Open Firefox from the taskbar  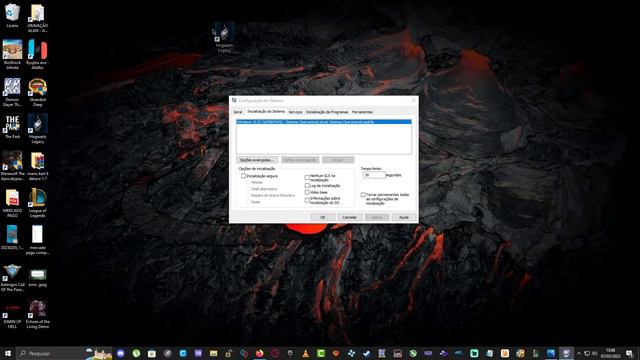[x=259, y=353]
